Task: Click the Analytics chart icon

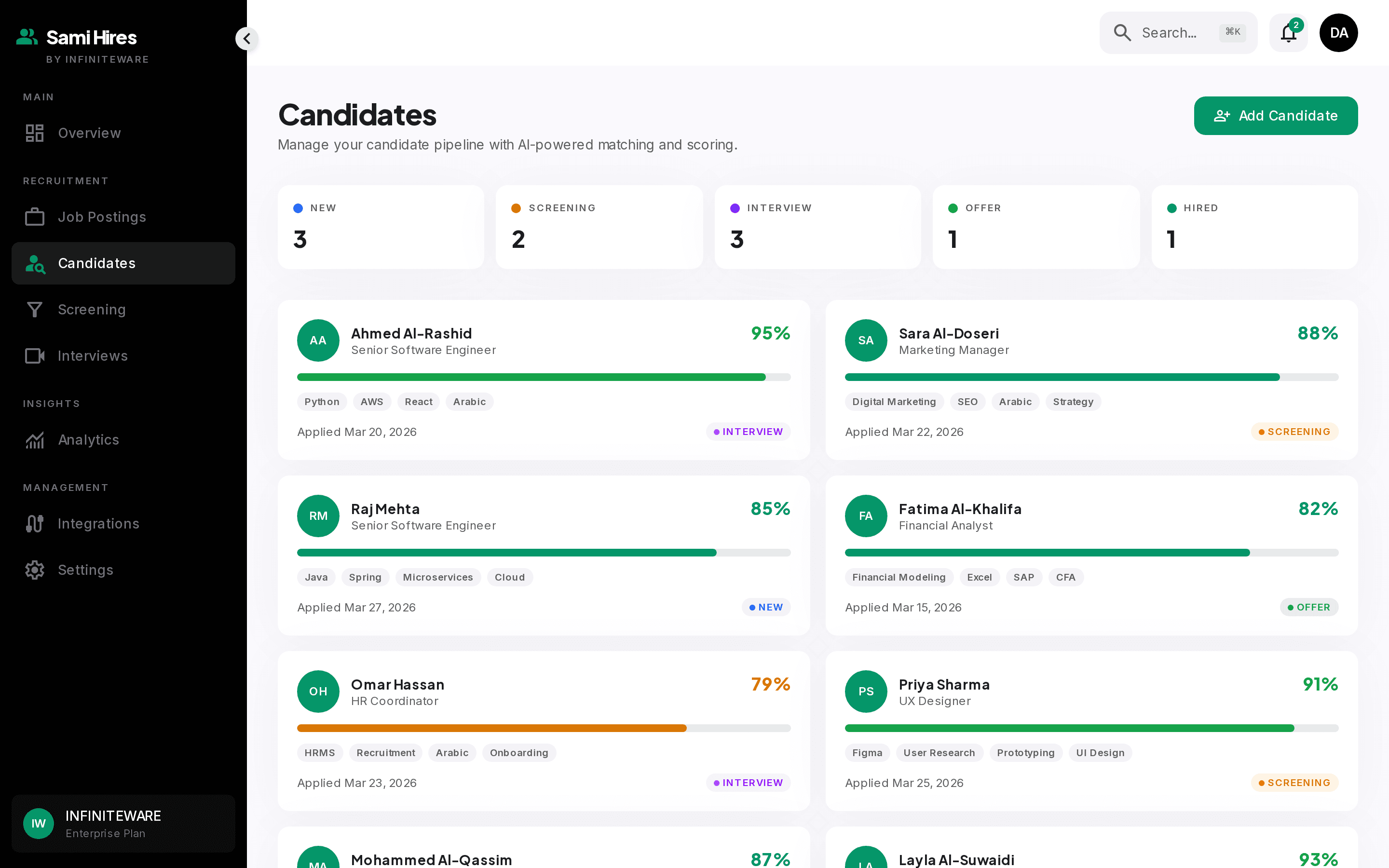Action: 34,440
